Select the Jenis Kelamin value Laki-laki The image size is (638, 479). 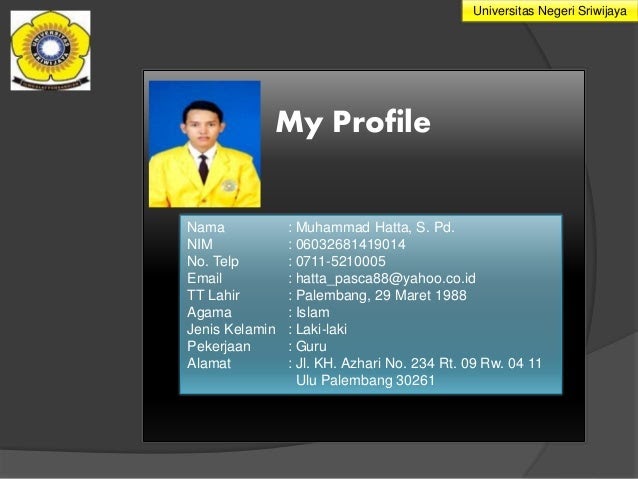(x=321, y=329)
